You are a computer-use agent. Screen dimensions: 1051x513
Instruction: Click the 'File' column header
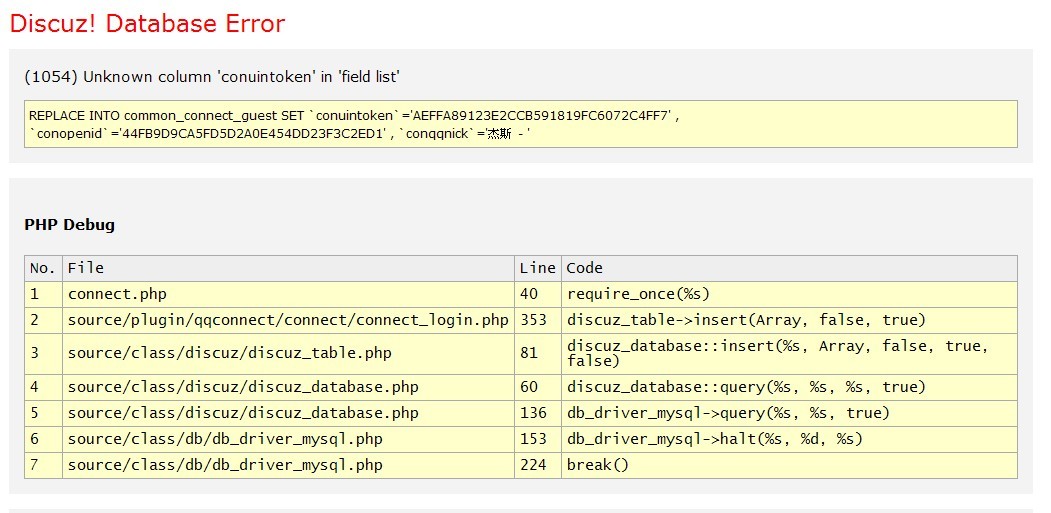coord(86,268)
